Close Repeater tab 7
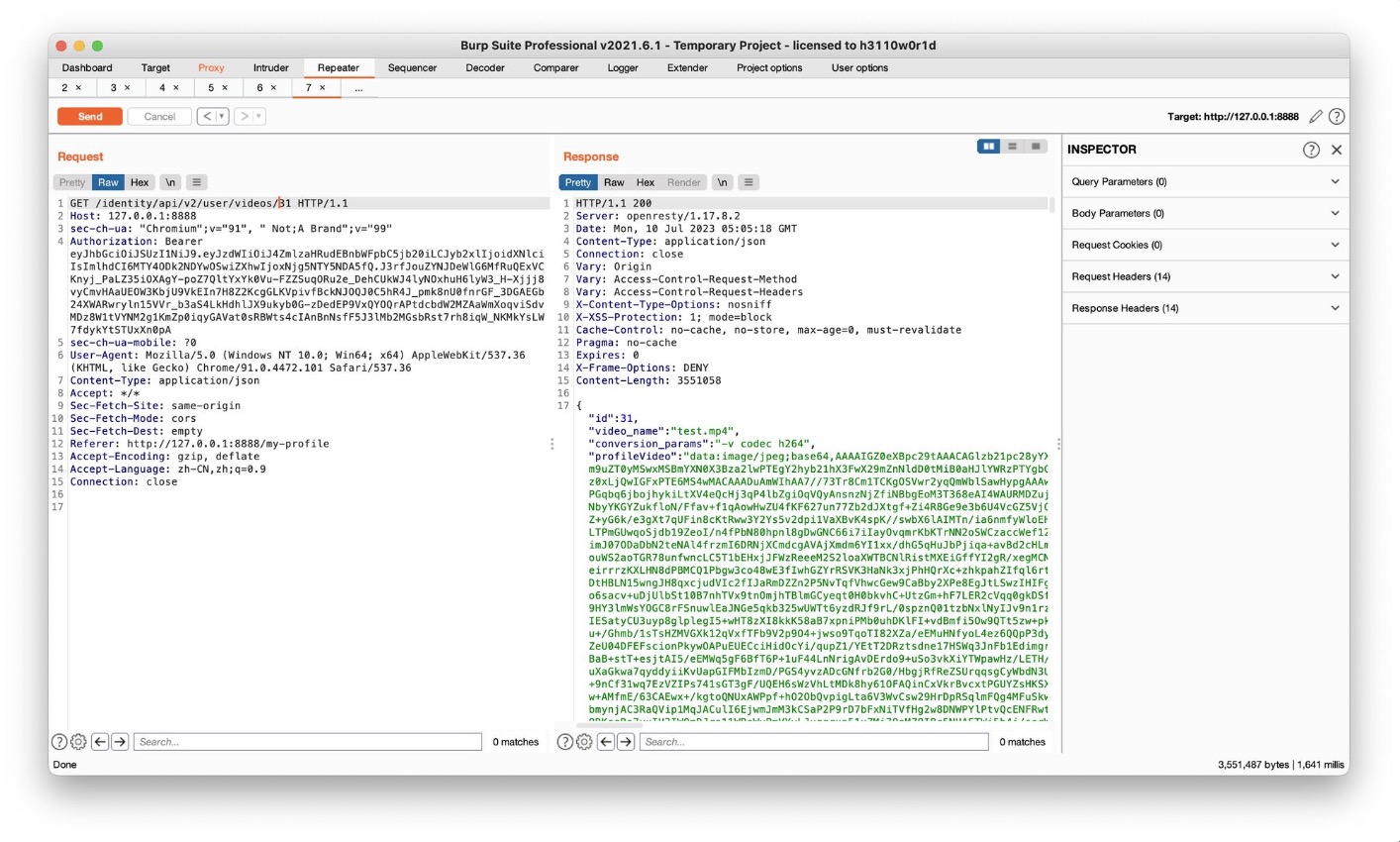1400x842 pixels. click(x=322, y=88)
